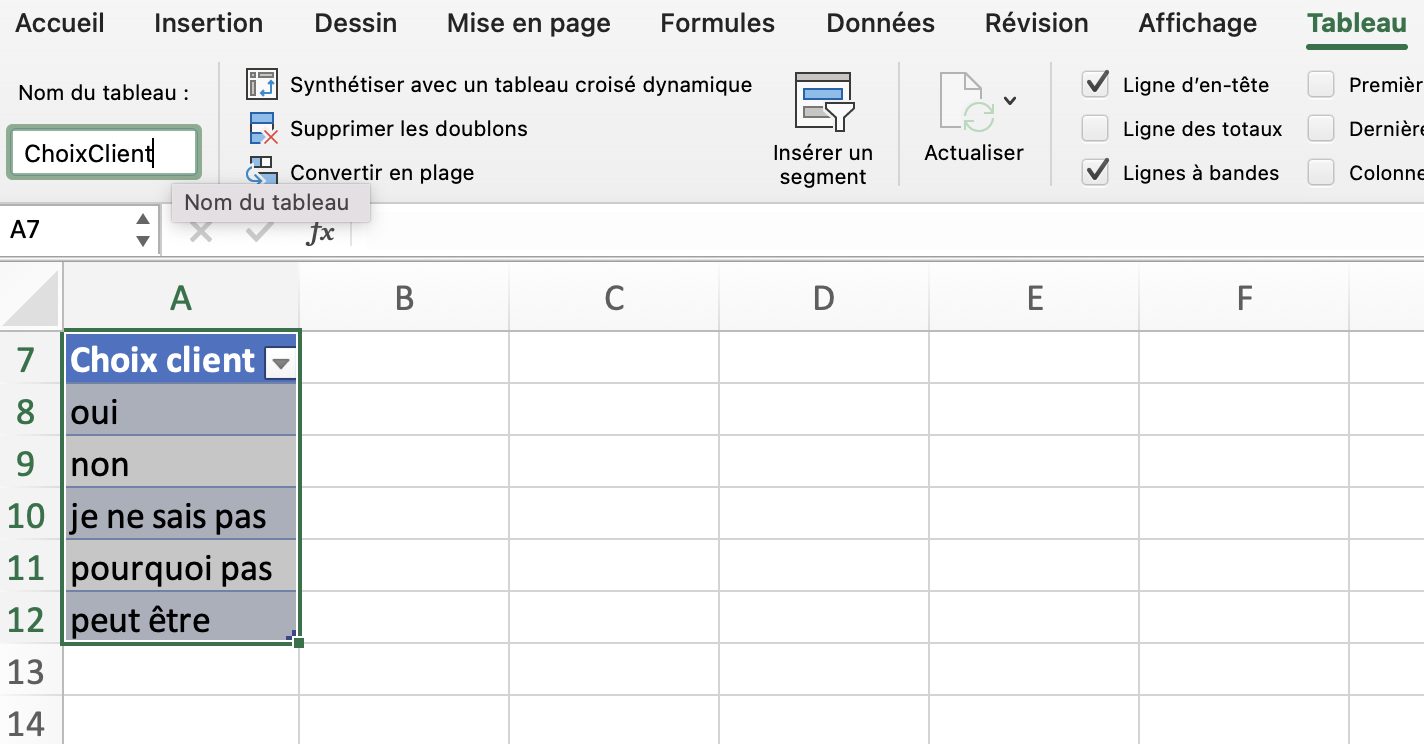Click the Supprimer les doublons icon
This screenshot has width=1424, height=744.
tap(262, 128)
